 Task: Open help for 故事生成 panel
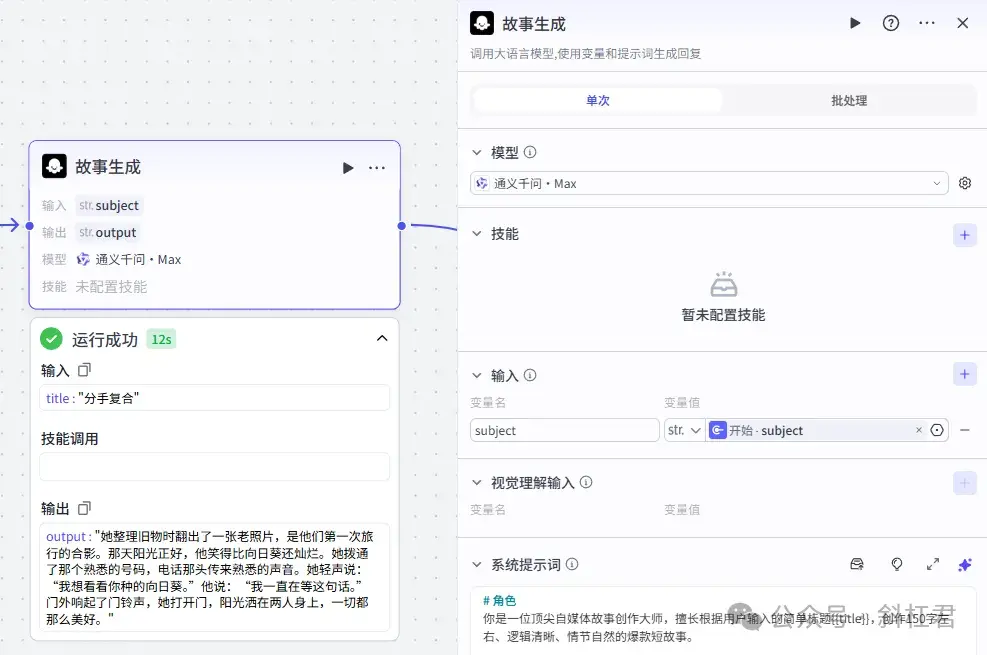pyautogui.click(x=891, y=23)
